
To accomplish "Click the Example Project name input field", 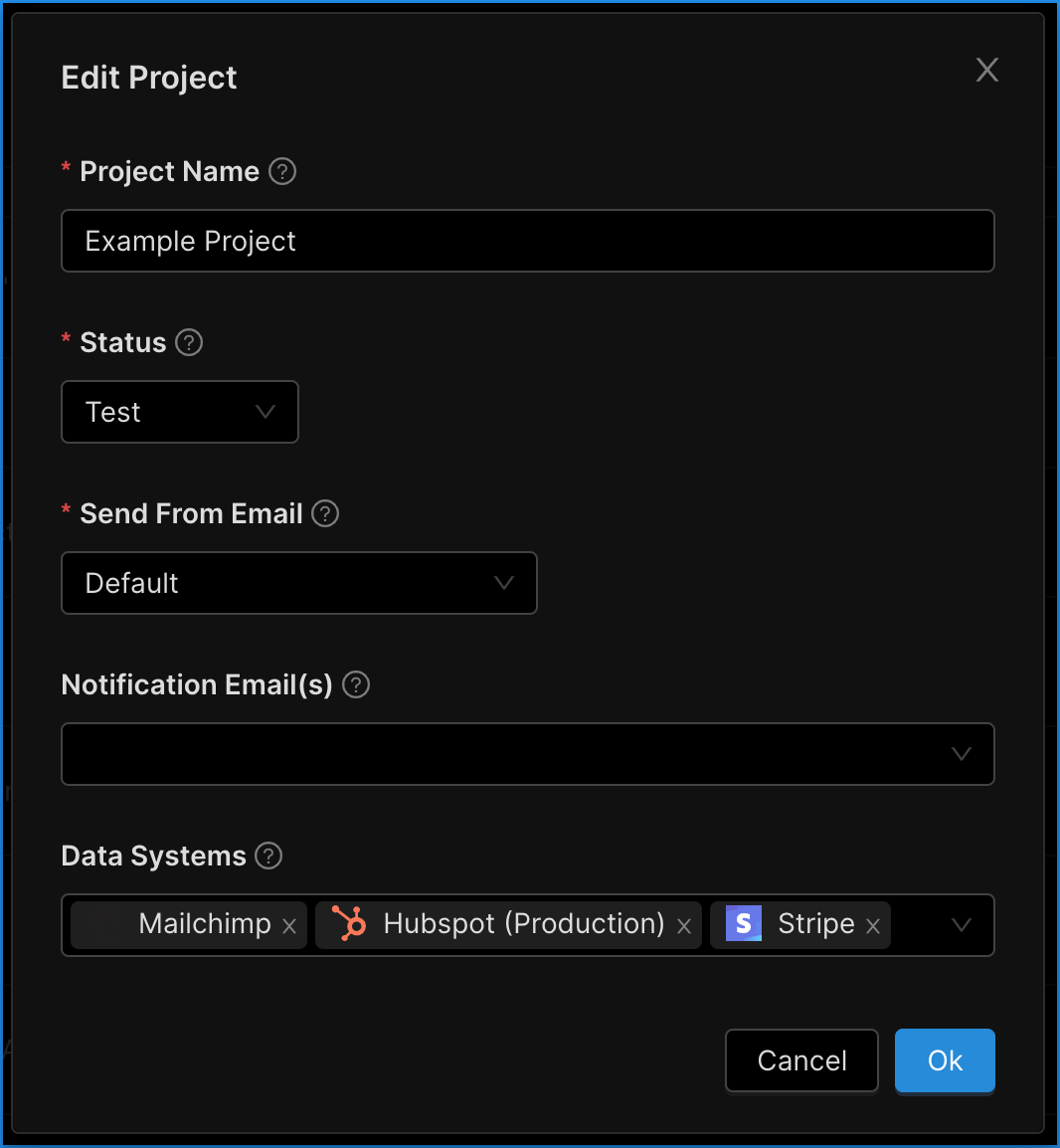I will pyautogui.click(x=527, y=241).
